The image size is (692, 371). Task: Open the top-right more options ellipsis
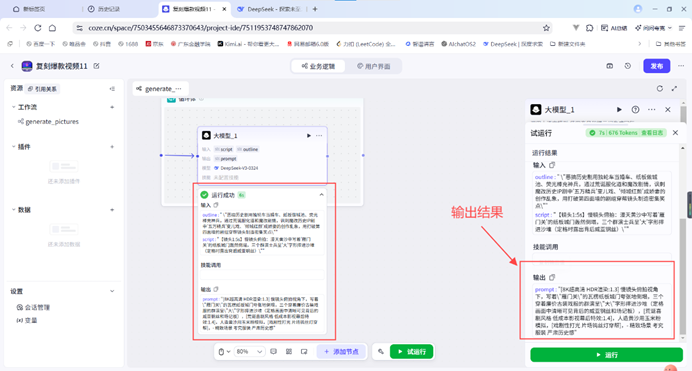681,66
